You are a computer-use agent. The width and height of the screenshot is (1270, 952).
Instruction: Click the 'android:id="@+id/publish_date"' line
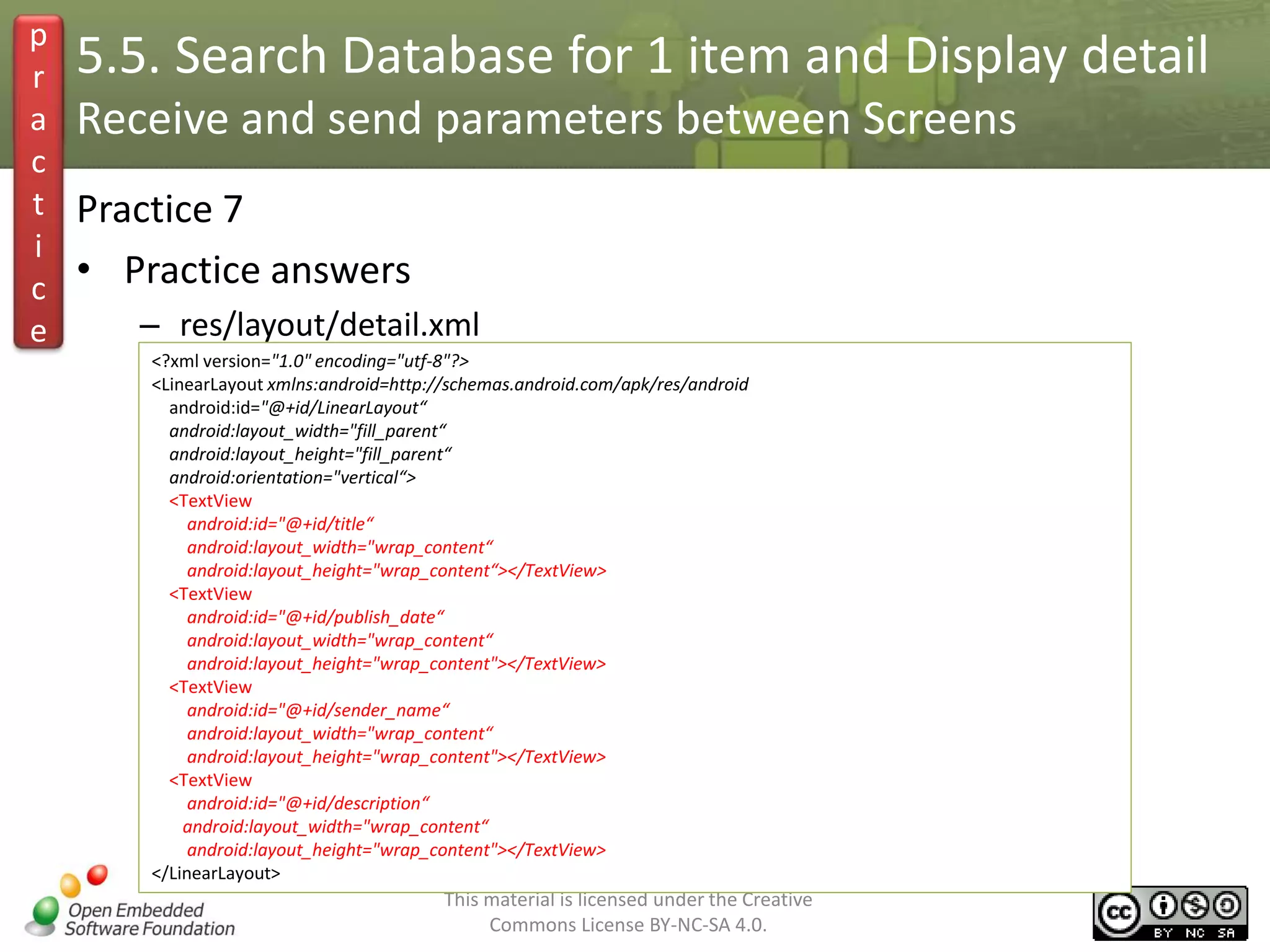[316, 617]
